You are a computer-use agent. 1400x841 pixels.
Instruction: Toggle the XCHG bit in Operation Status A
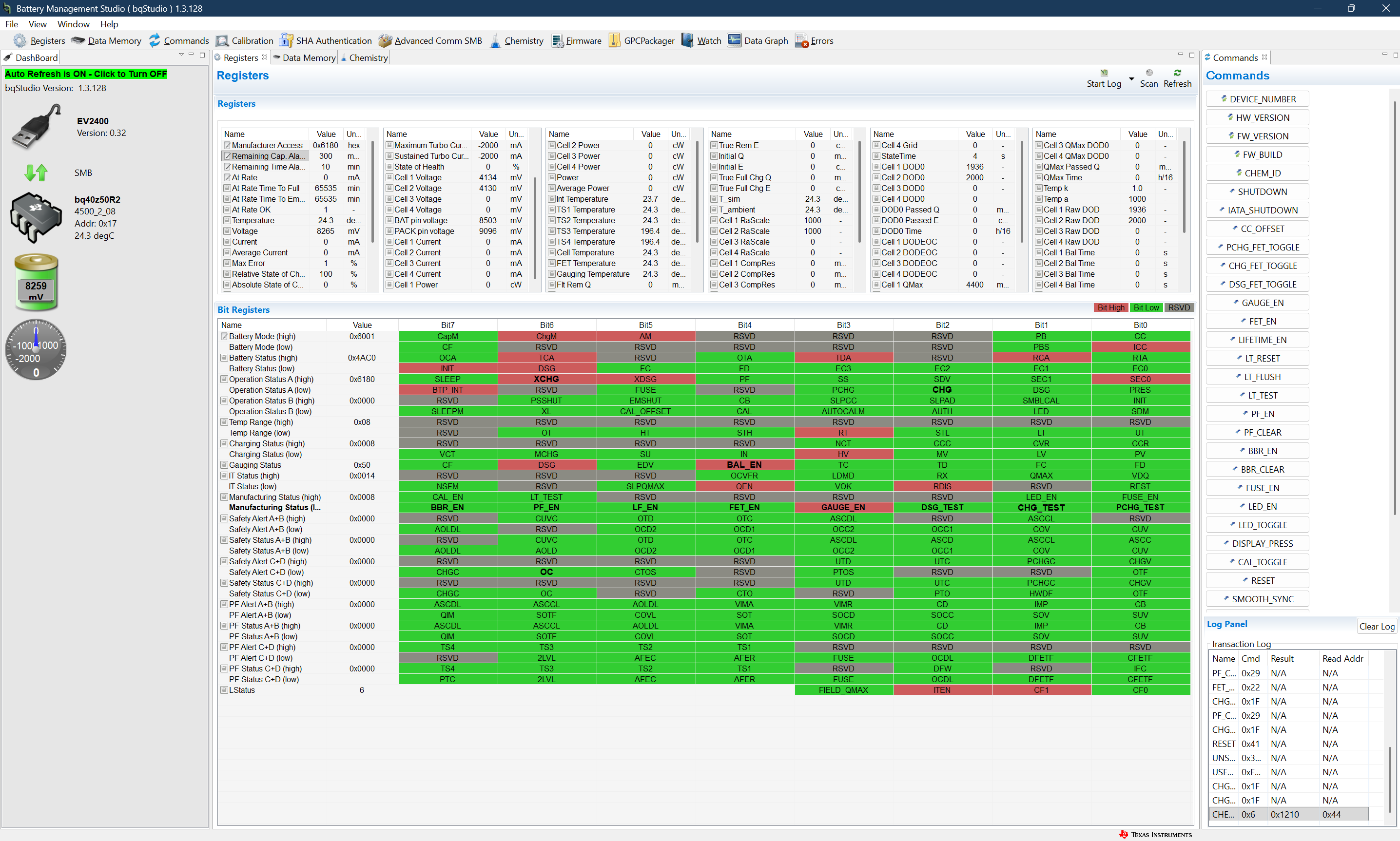(x=546, y=379)
